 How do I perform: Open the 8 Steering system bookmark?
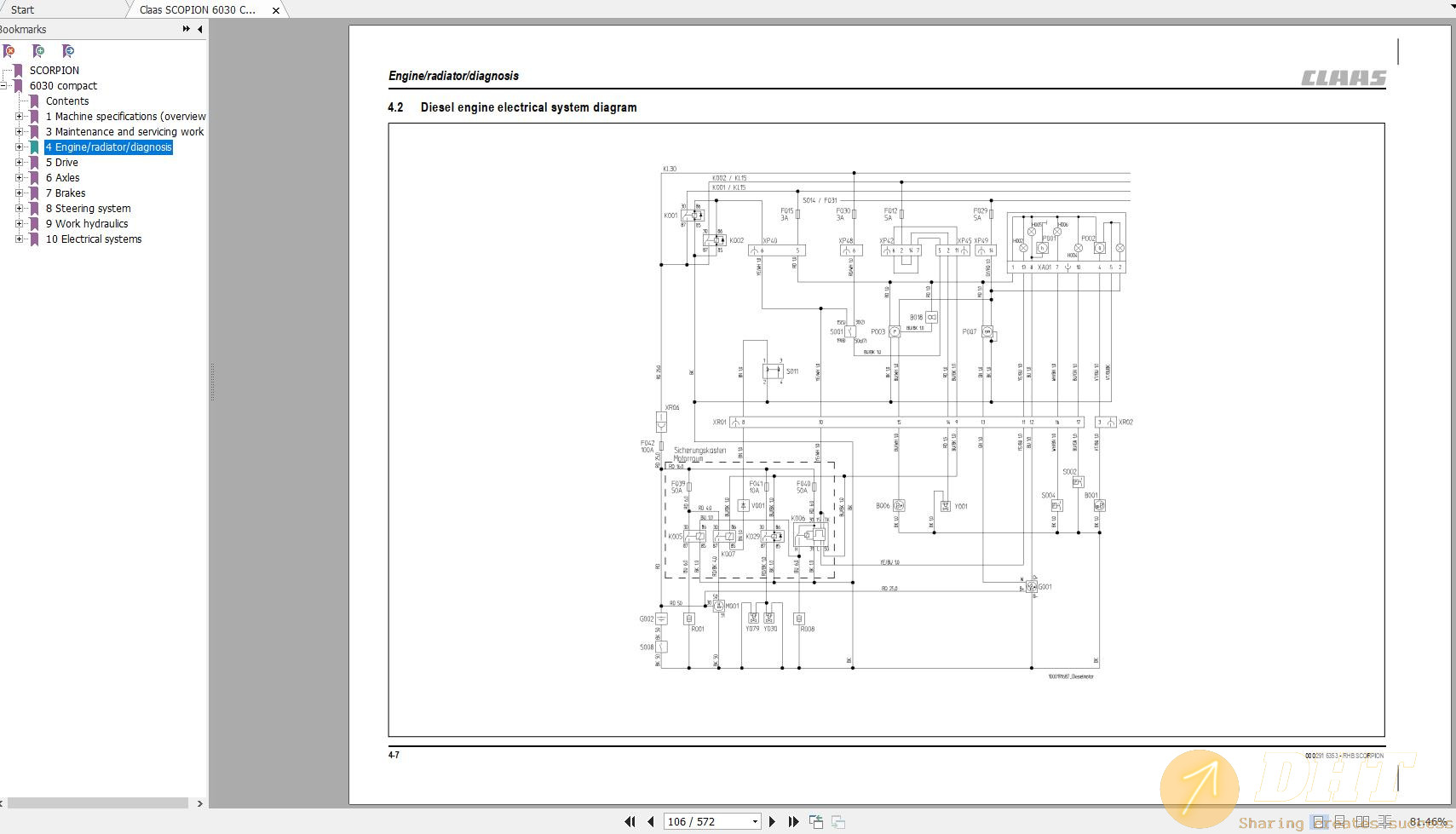tap(89, 209)
